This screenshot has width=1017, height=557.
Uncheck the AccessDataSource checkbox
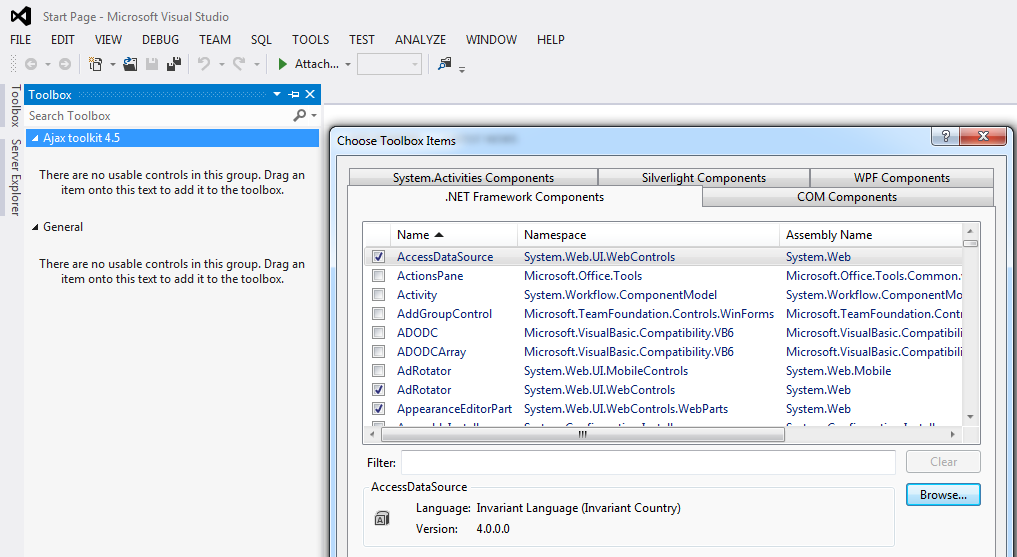click(x=378, y=257)
